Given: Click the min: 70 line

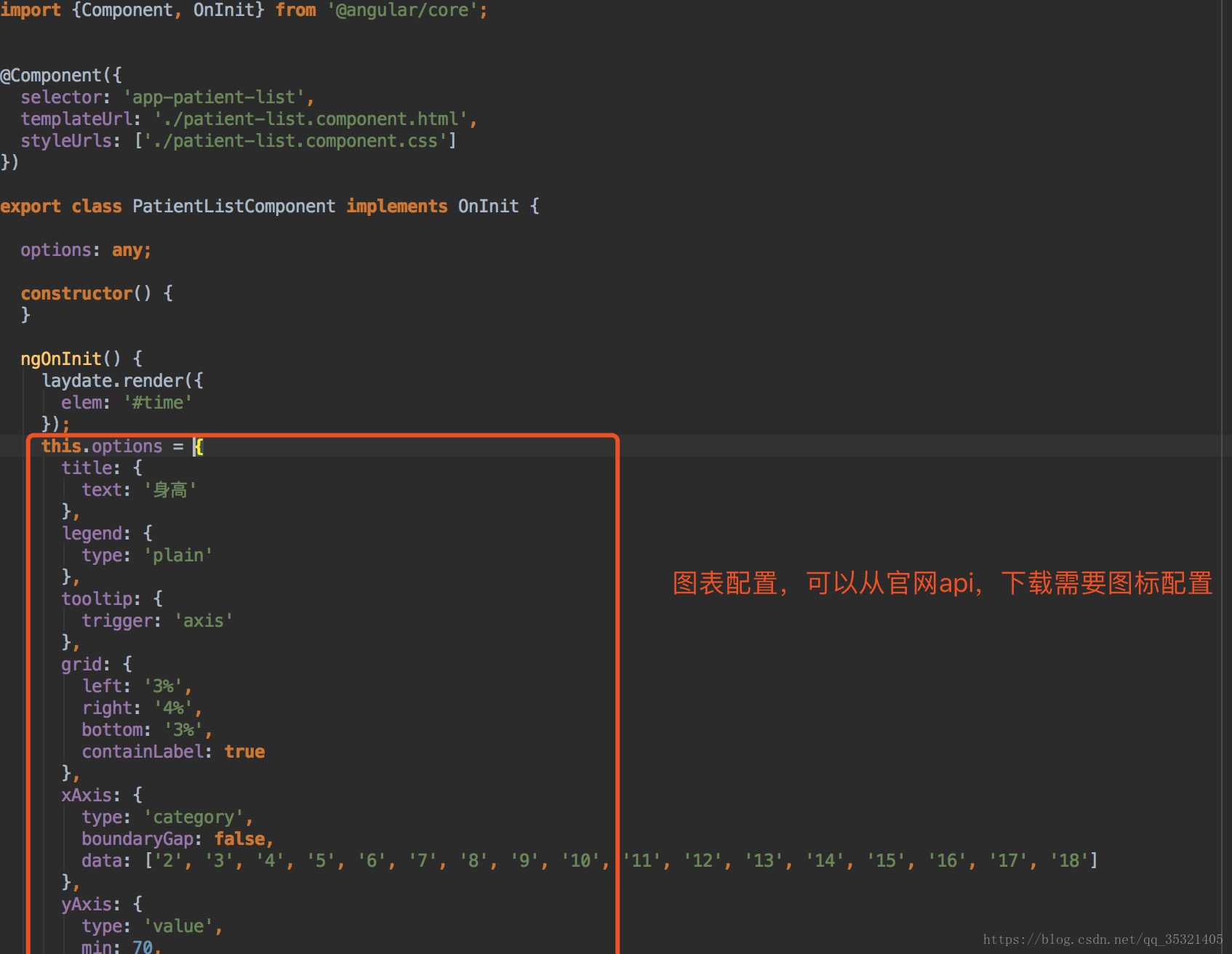Looking at the screenshot, I should [x=121, y=947].
